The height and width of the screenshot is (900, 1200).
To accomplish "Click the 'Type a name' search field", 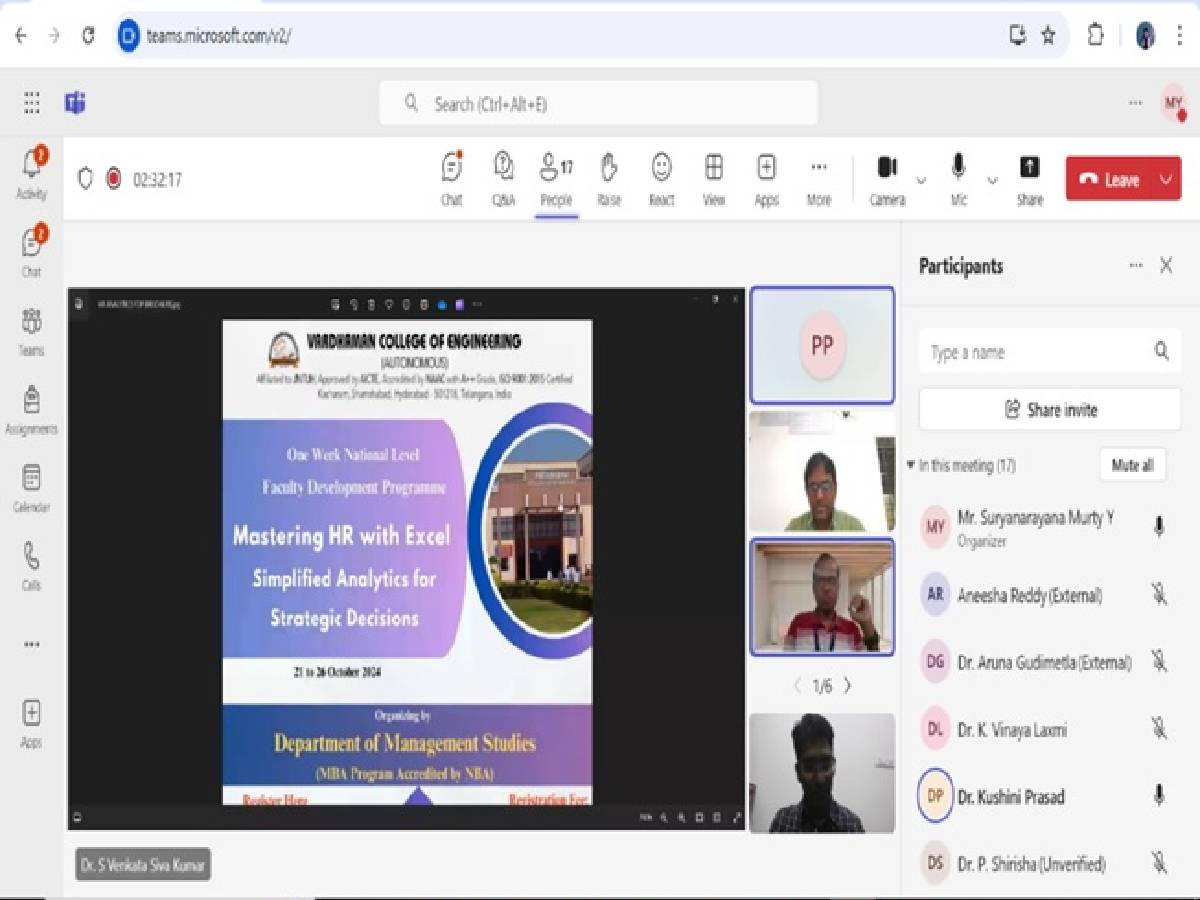I will point(1035,352).
